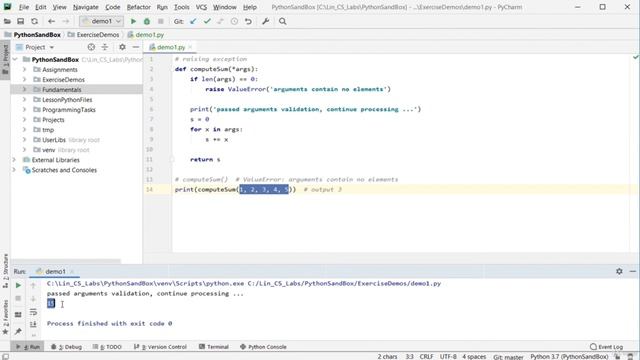
Task: Open the Terminal tool window
Action: pyautogui.click(x=214, y=347)
